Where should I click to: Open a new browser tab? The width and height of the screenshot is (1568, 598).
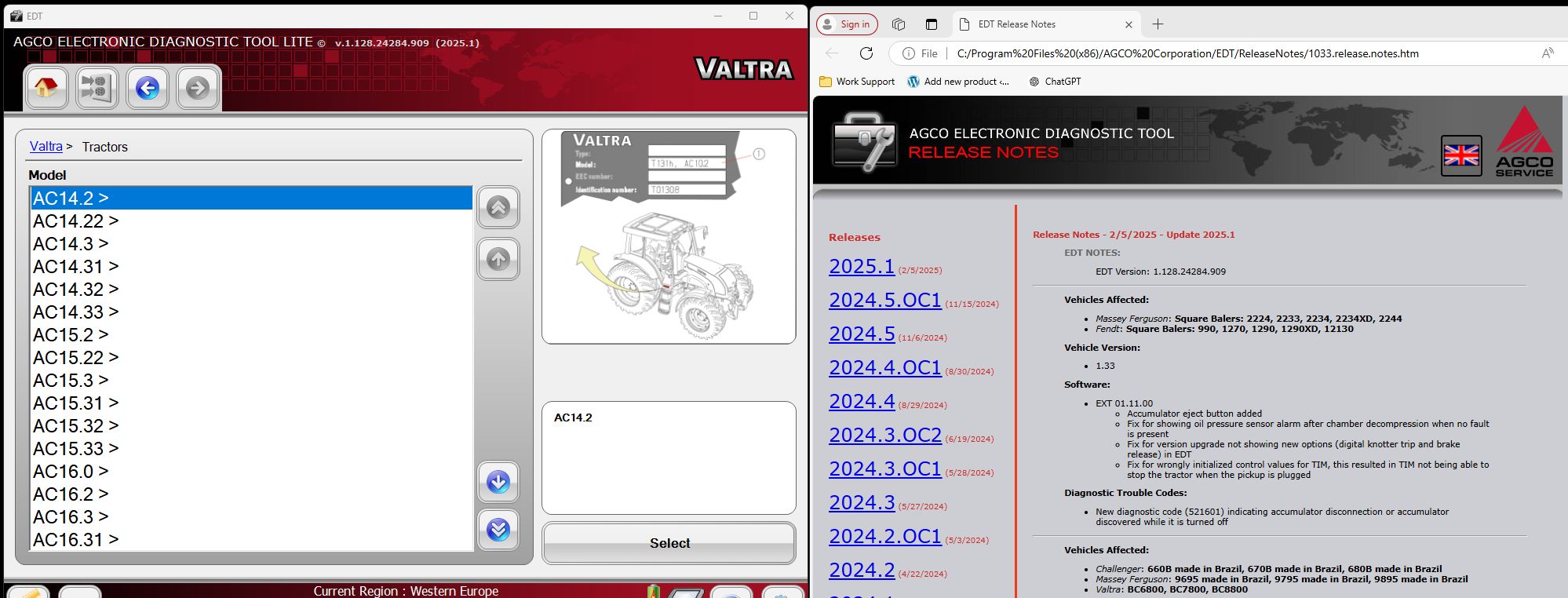pos(1158,24)
